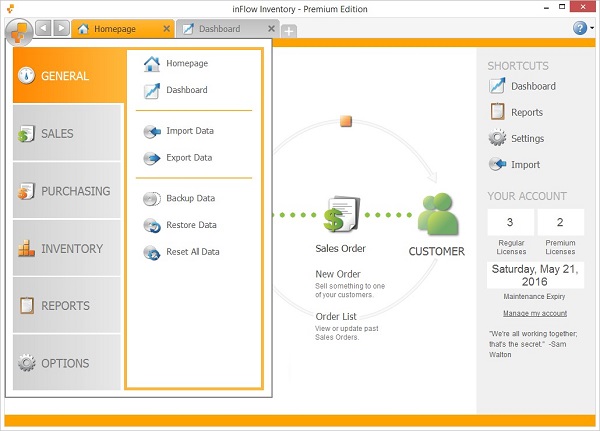
Task: Open Settings gear in Shortcuts
Action: pos(497,138)
